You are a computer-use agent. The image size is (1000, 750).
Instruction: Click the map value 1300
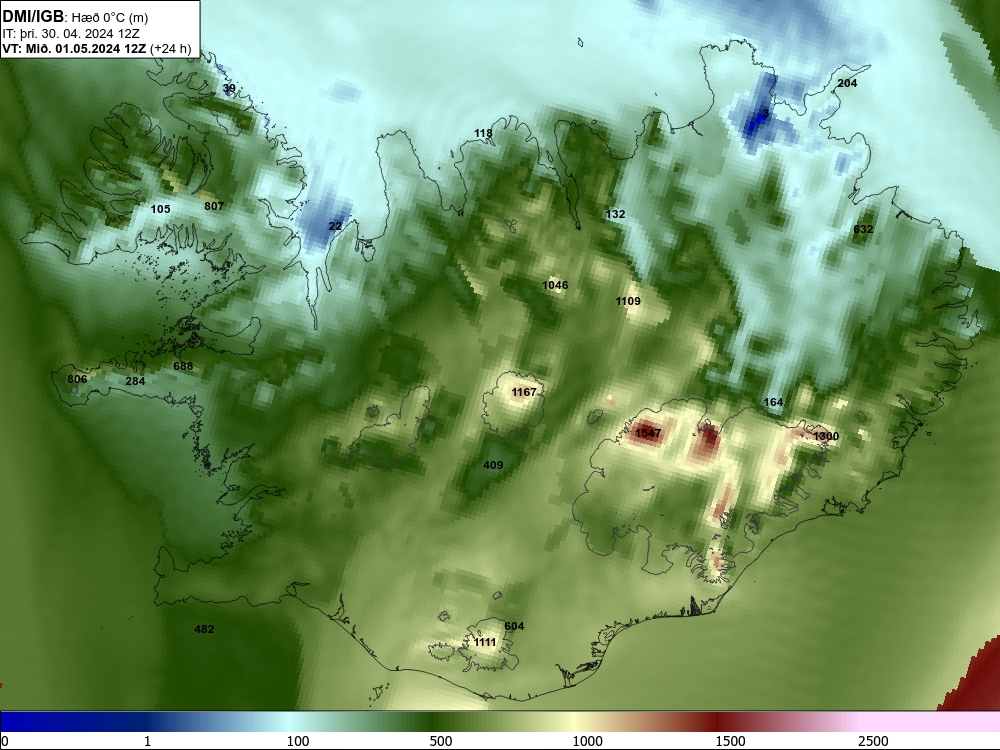pos(827,436)
